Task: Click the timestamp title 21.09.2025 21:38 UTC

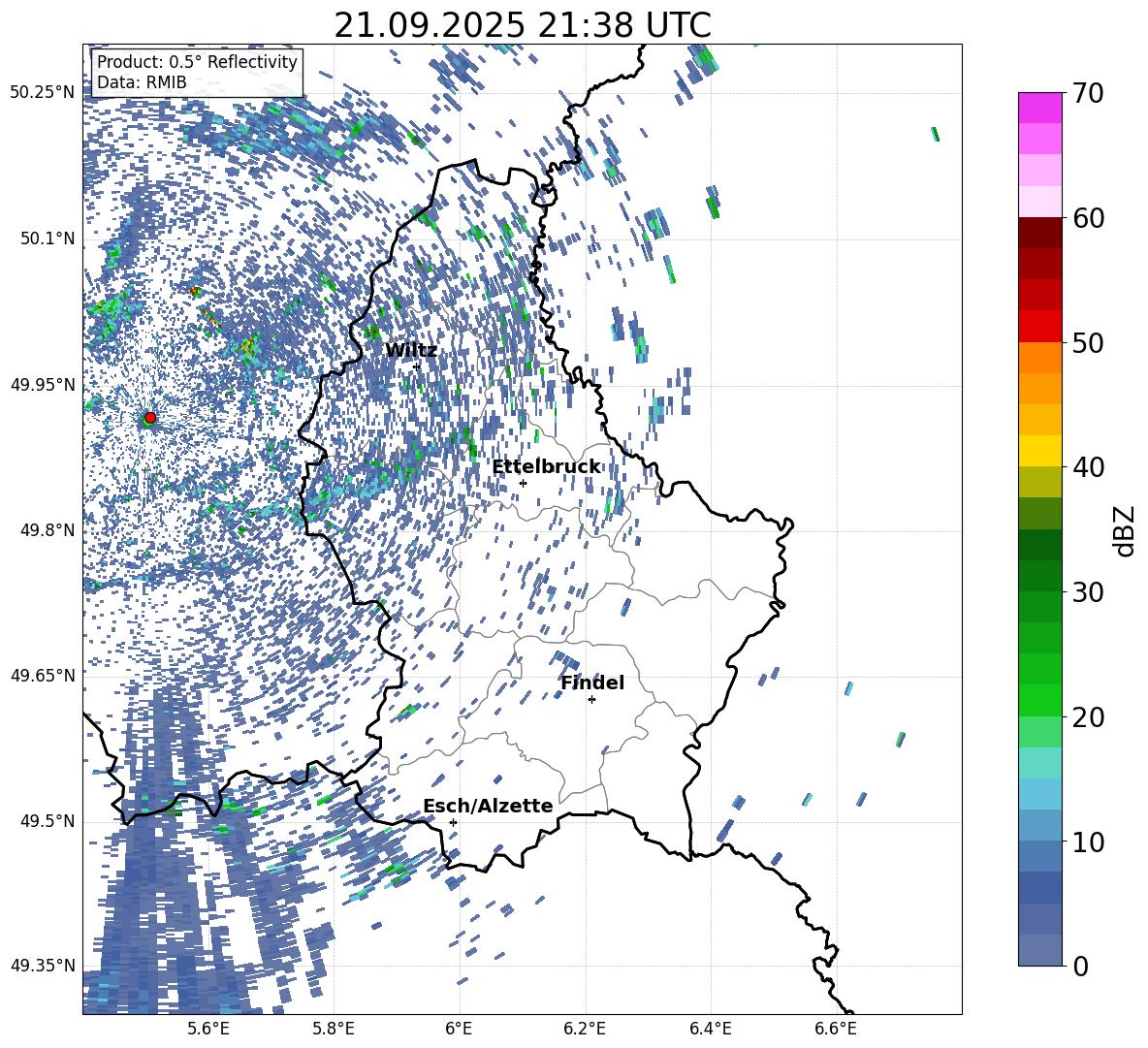Action: [x=523, y=25]
